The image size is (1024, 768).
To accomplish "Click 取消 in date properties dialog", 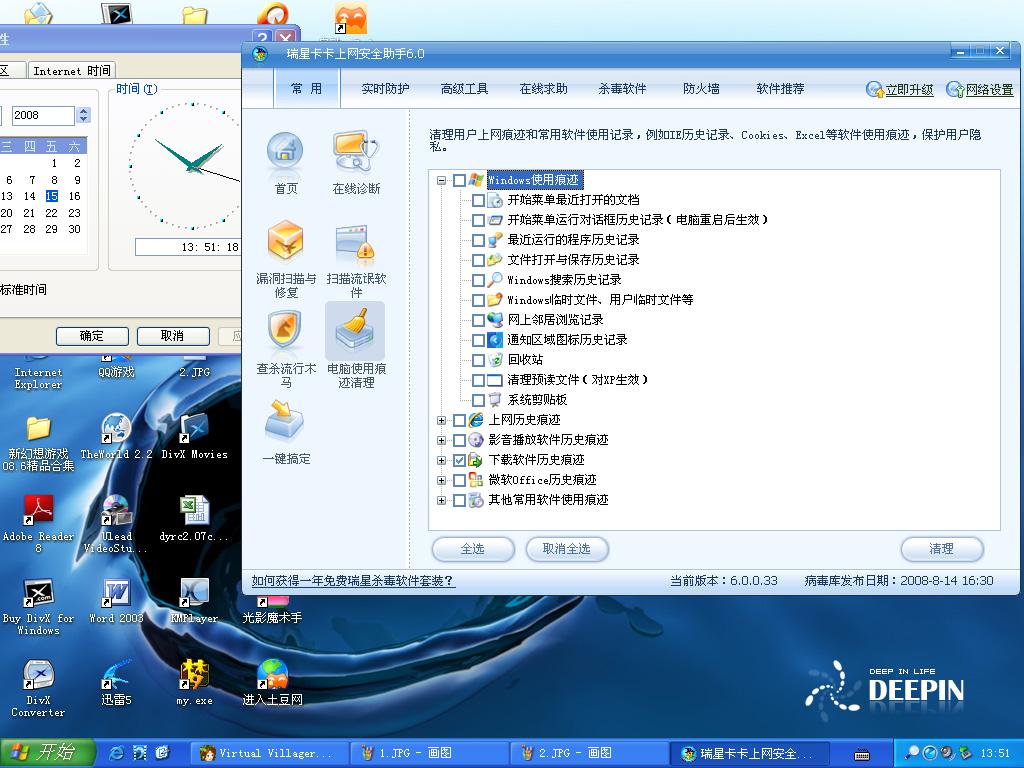I will click(x=173, y=336).
